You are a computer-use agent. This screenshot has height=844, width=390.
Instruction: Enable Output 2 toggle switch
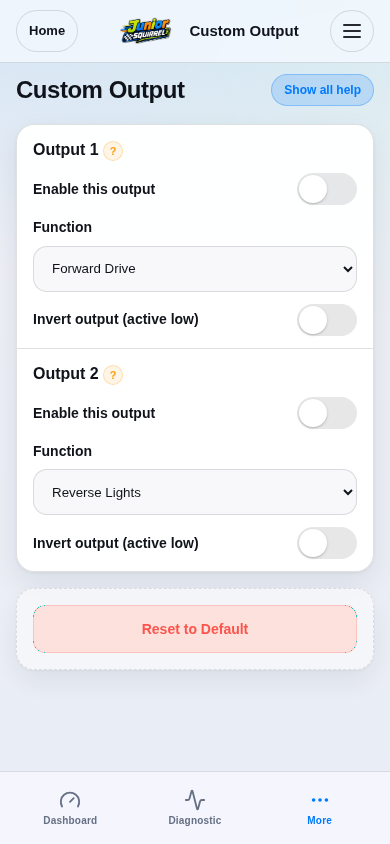[327, 413]
